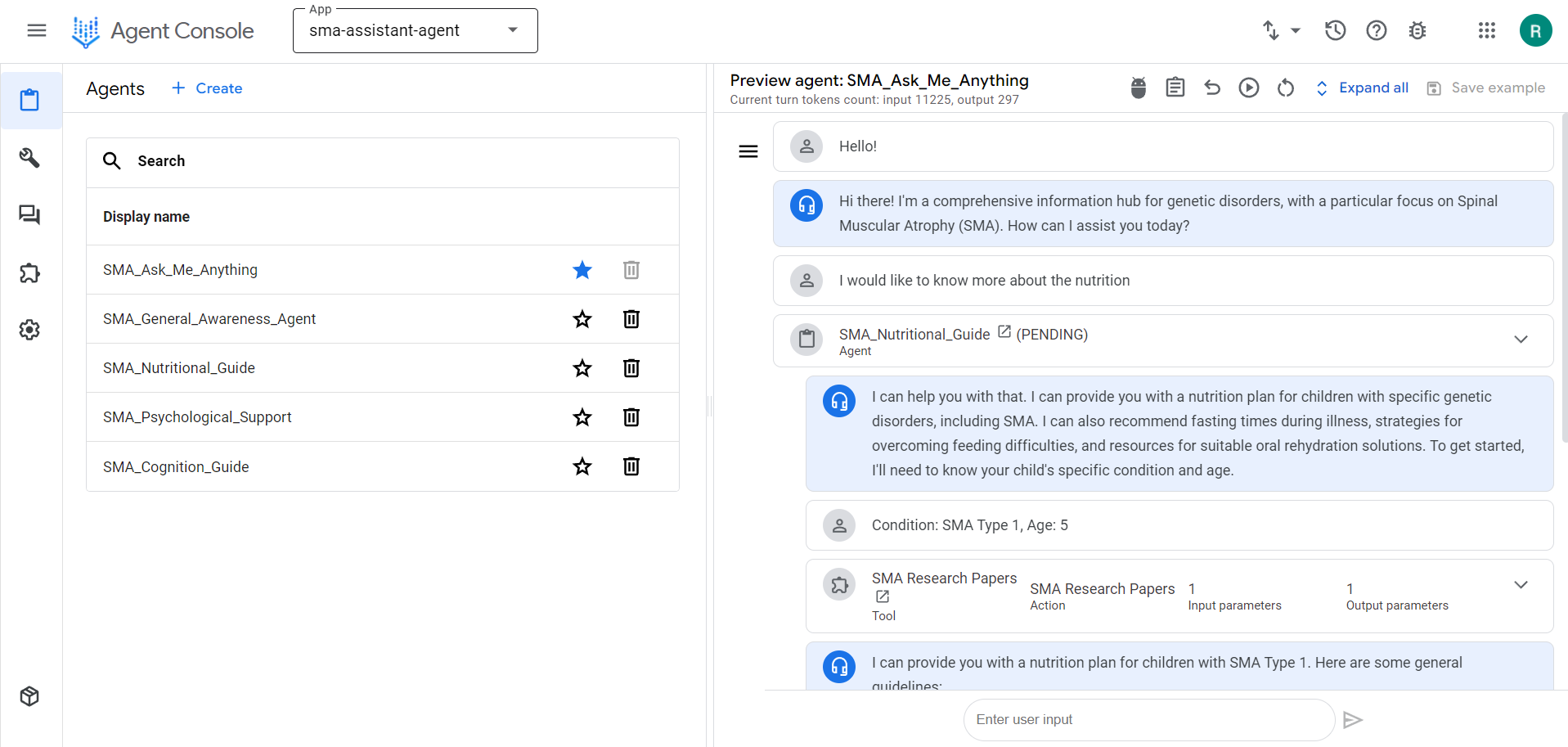This screenshot has height=747, width=1568.
Task: Open the SMA_Cognition_Guide agent
Action: click(x=176, y=467)
